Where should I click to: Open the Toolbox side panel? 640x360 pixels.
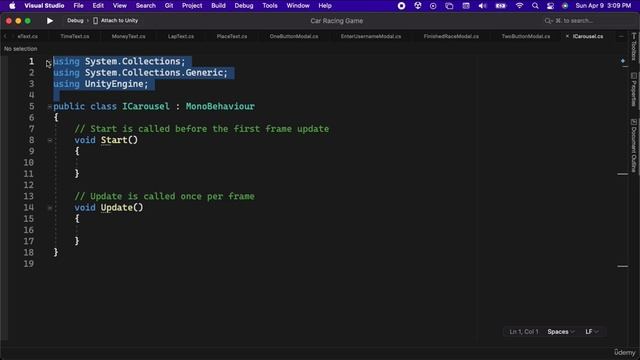coord(634,47)
